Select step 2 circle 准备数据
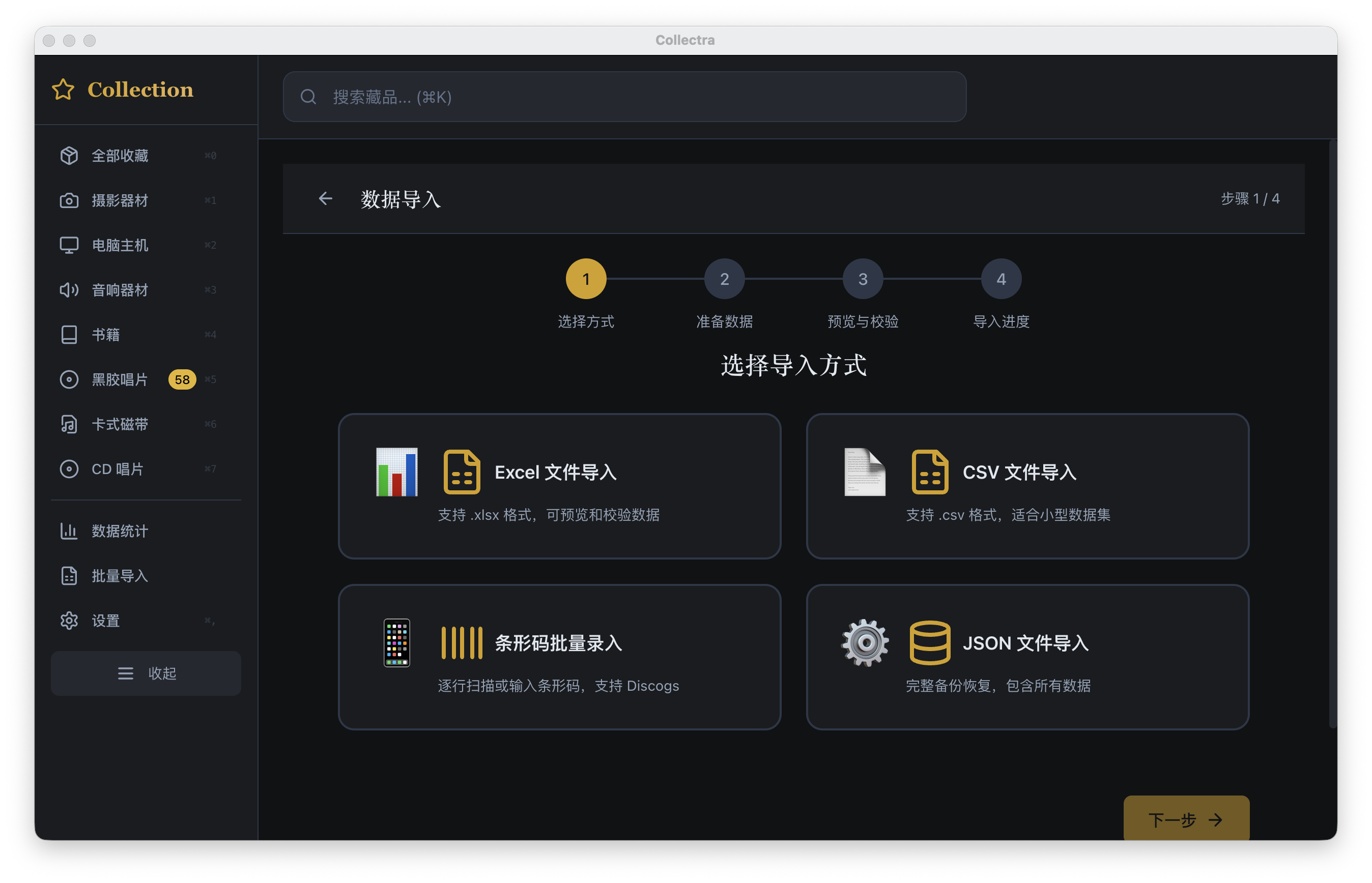Viewport: 1372px width, 883px height. click(724, 279)
